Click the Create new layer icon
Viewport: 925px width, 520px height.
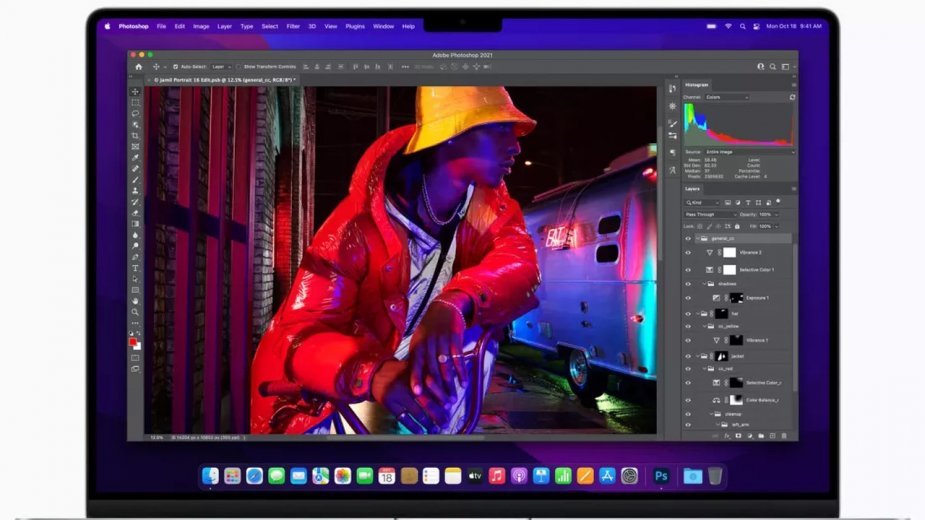coord(772,436)
